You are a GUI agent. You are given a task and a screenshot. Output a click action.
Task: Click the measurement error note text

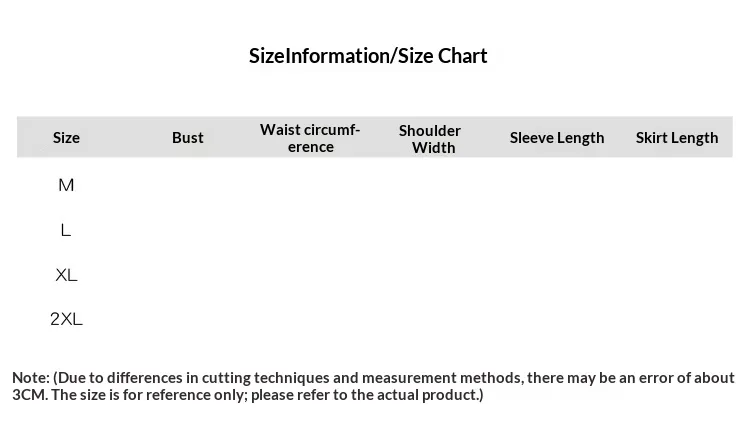(x=373, y=386)
